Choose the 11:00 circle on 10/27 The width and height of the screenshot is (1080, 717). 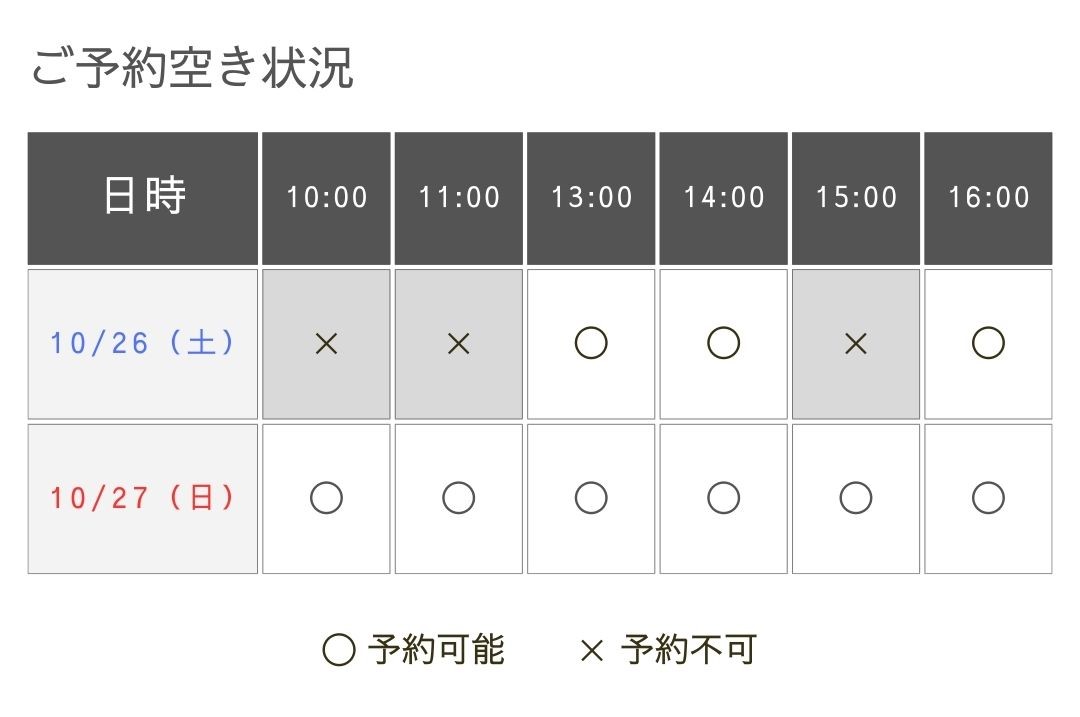[x=459, y=499]
